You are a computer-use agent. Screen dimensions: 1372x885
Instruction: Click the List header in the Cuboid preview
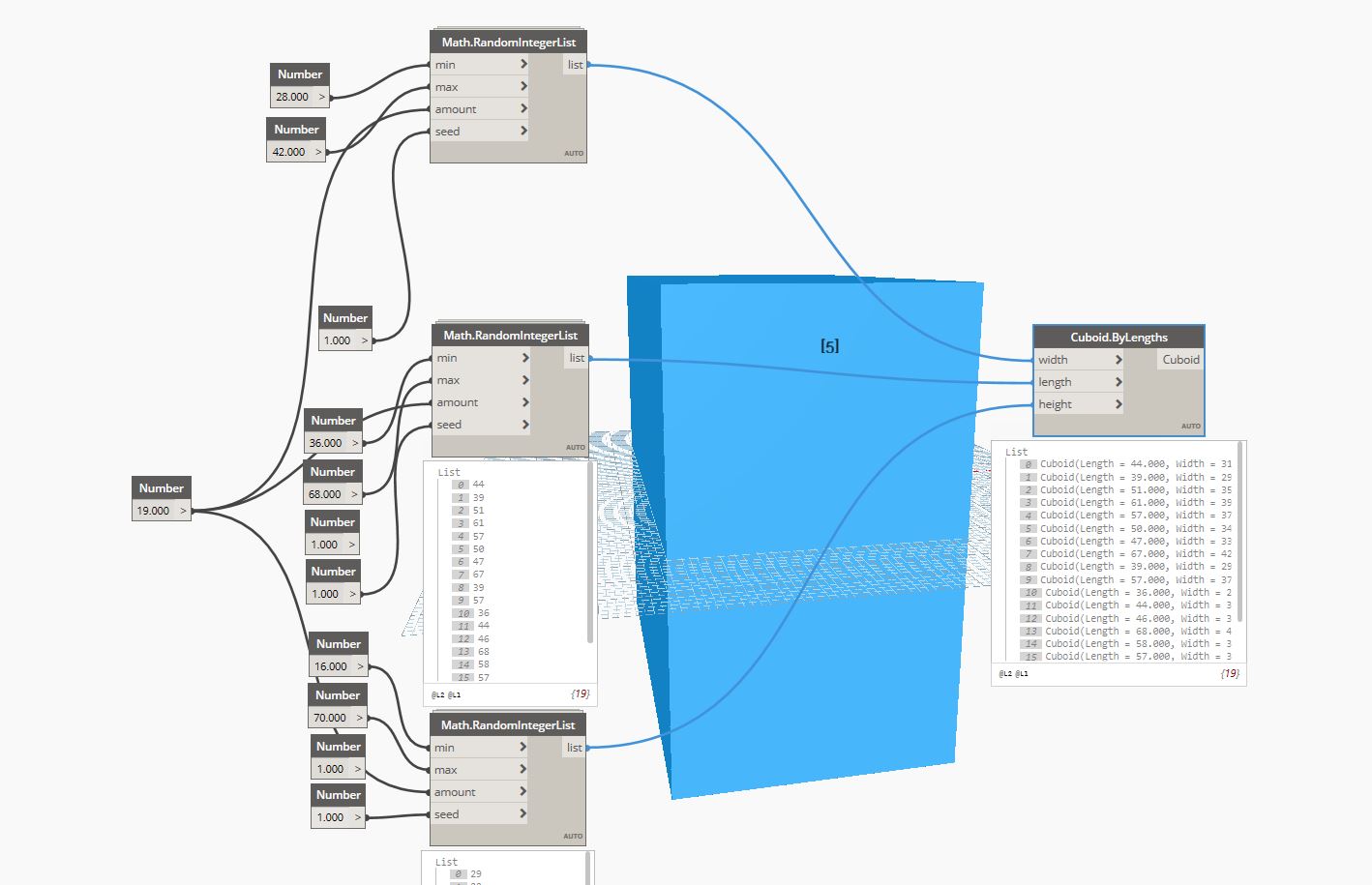(1016, 452)
